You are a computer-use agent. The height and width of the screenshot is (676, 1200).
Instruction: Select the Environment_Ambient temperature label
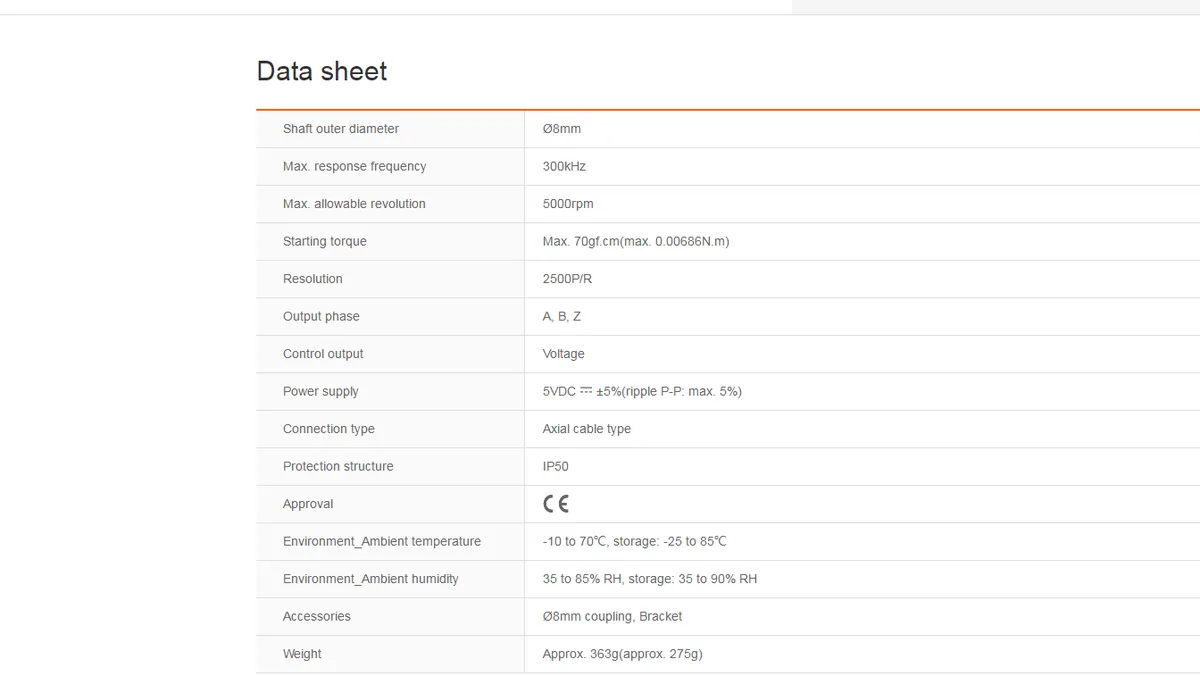382,541
